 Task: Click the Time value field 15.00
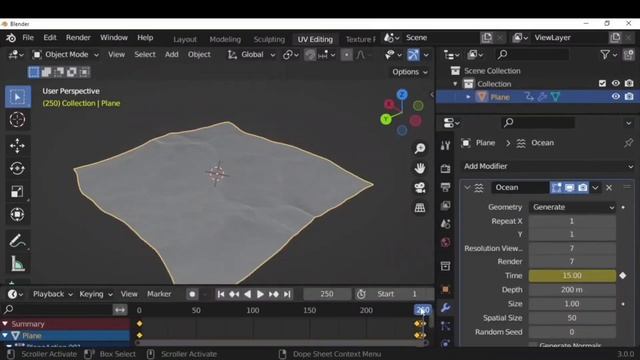(x=572, y=276)
